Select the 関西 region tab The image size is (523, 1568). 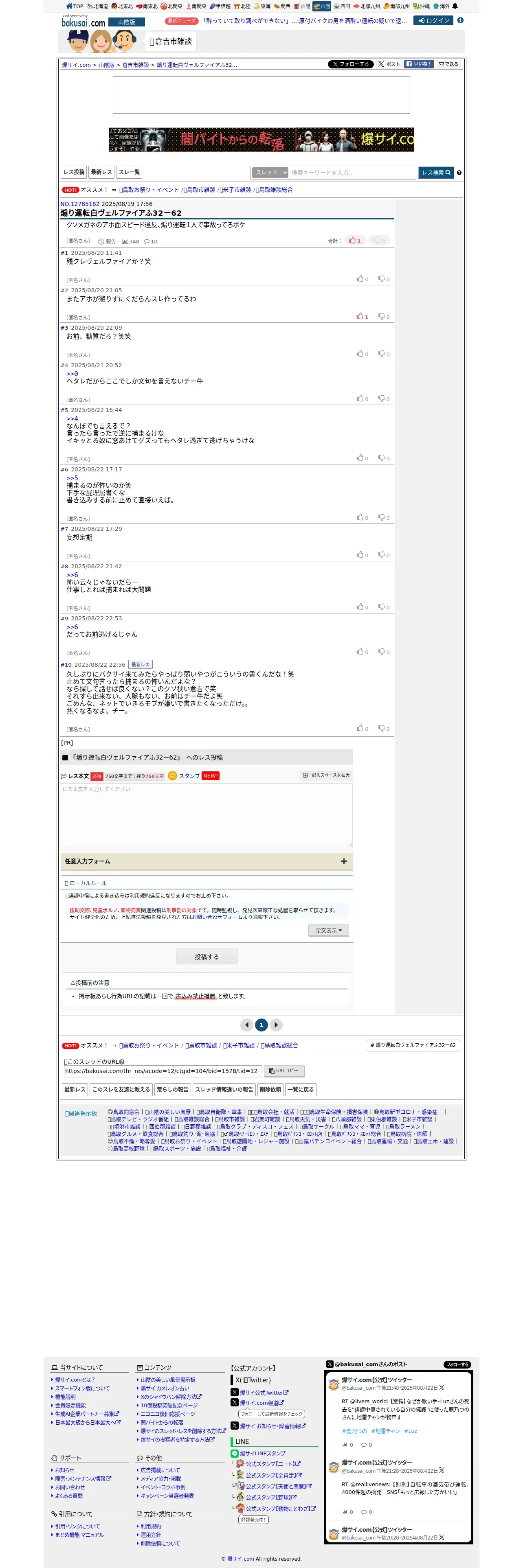(x=282, y=6)
